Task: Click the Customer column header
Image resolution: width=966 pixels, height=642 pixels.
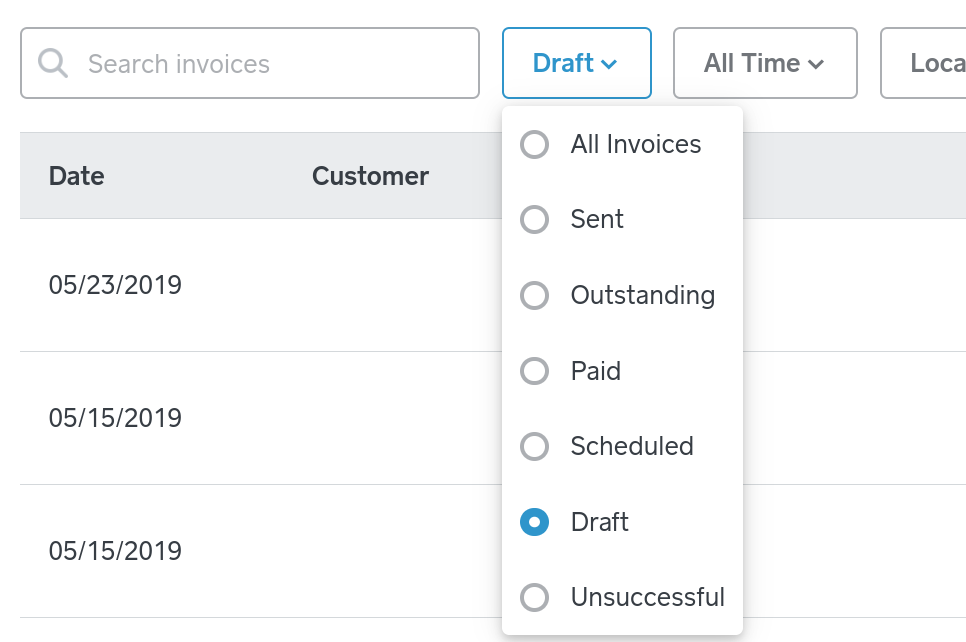Action: tap(370, 177)
